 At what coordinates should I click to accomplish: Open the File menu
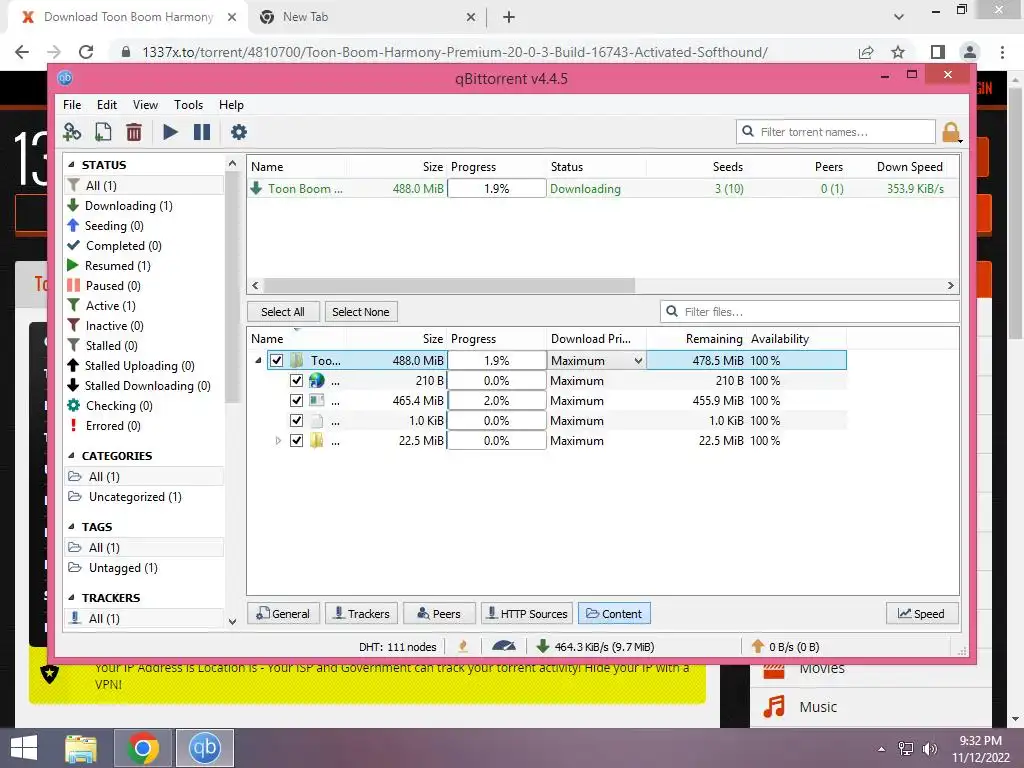click(72, 104)
